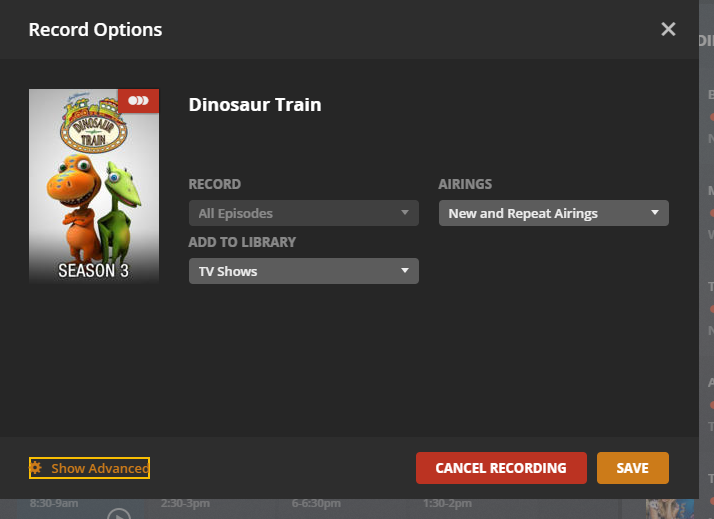Click the red recording badge on poster
This screenshot has height=519, width=714.
[138, 101]
